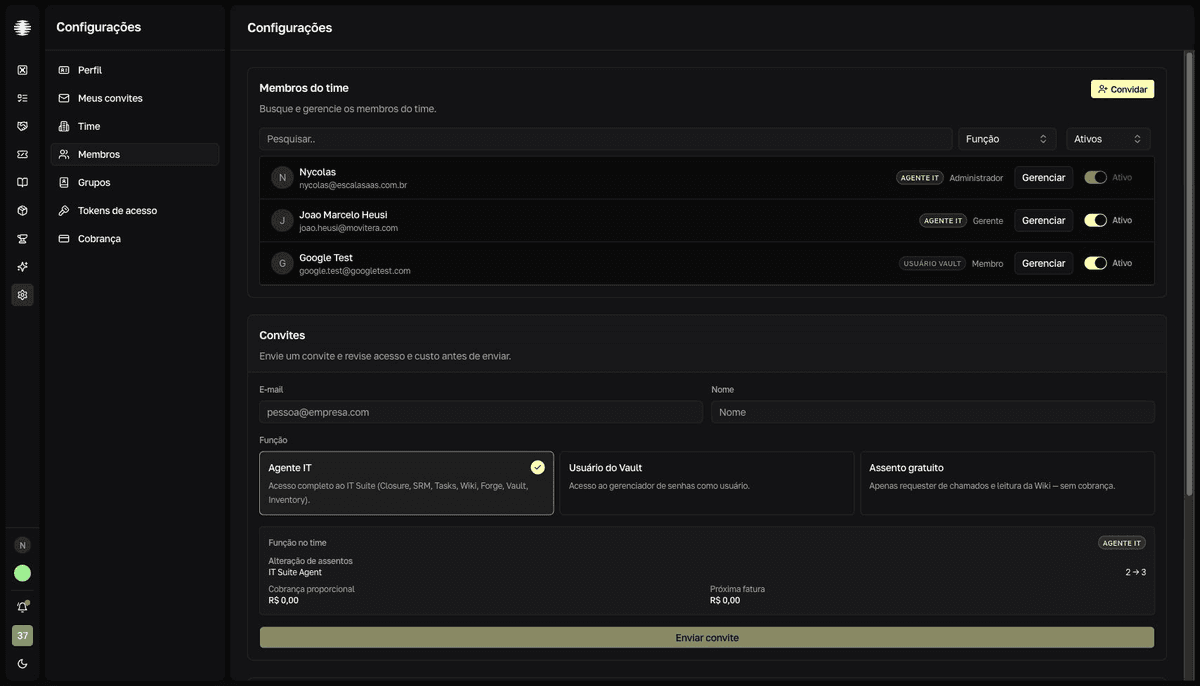Open the anvil forge icon
This screenshot has width=1200, height=686.
coord(22,238)
